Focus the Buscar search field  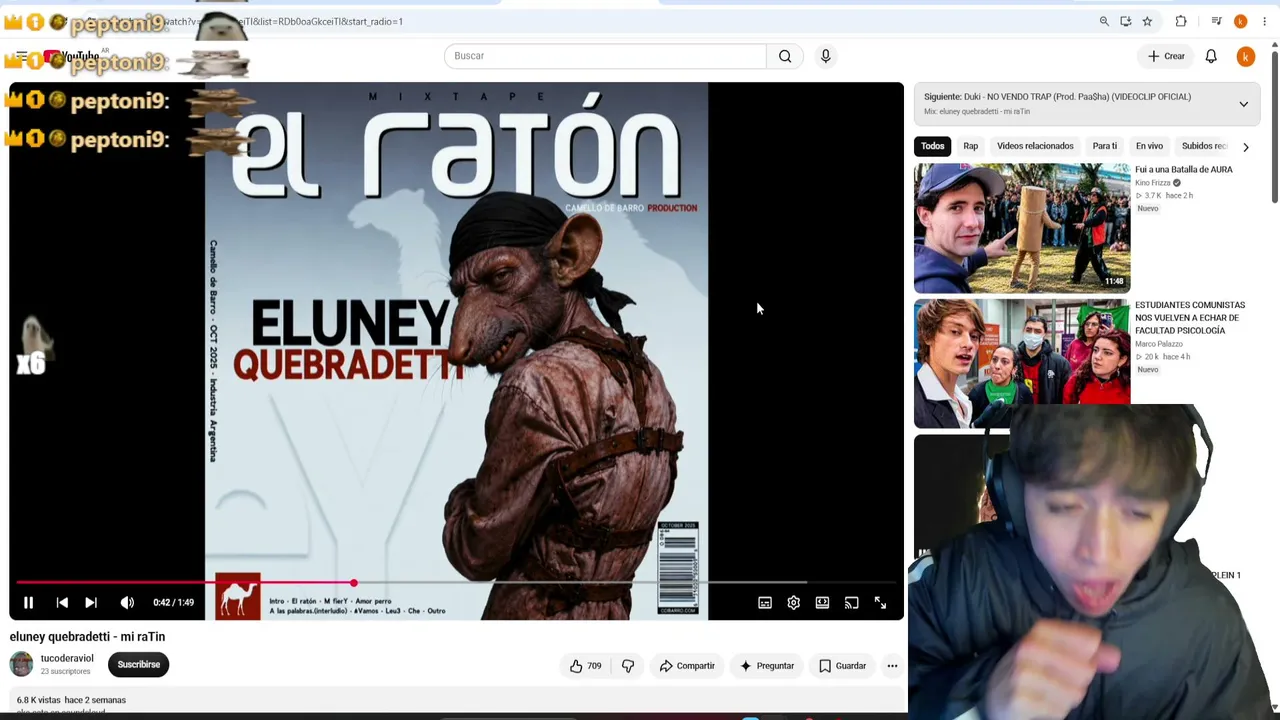click(605, 56)
